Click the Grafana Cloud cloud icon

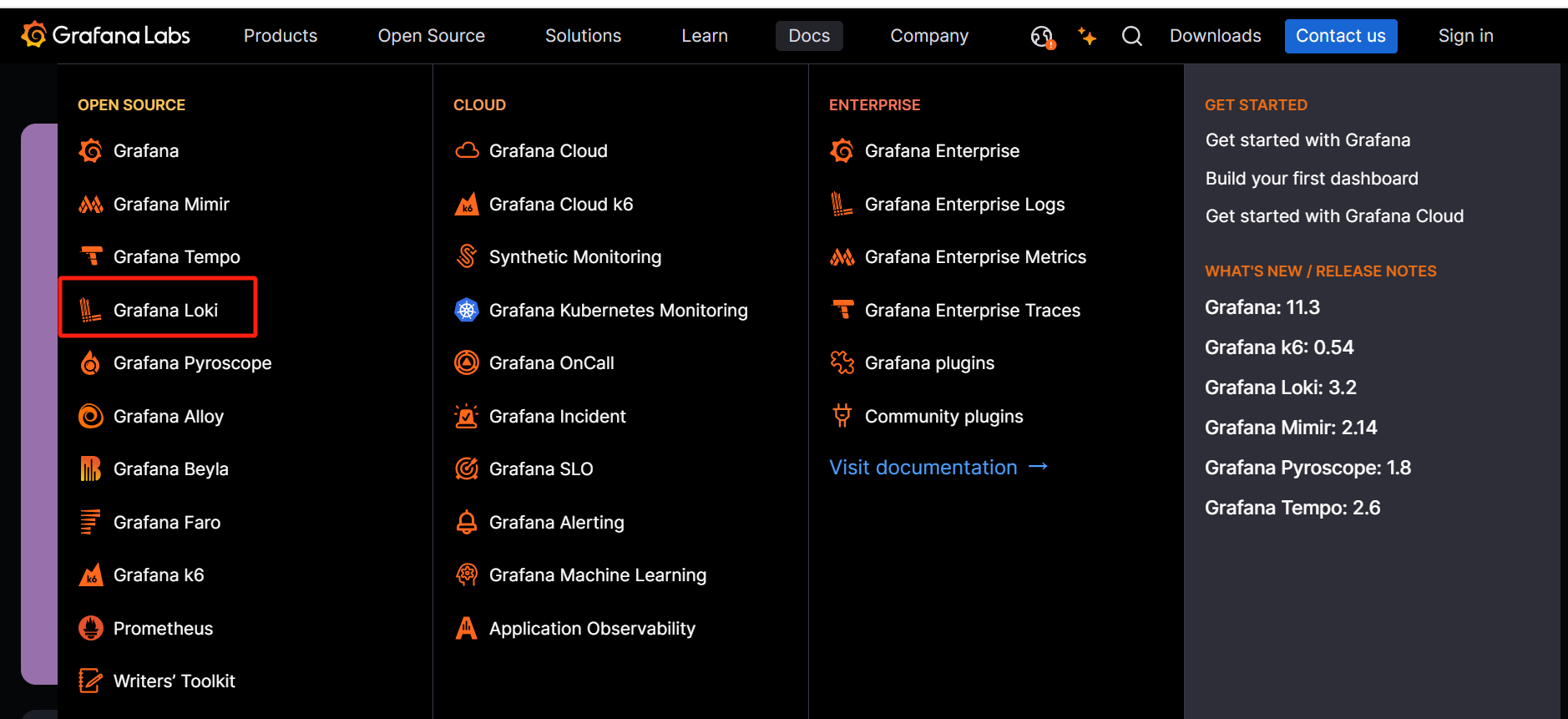(x=466, y=151)
